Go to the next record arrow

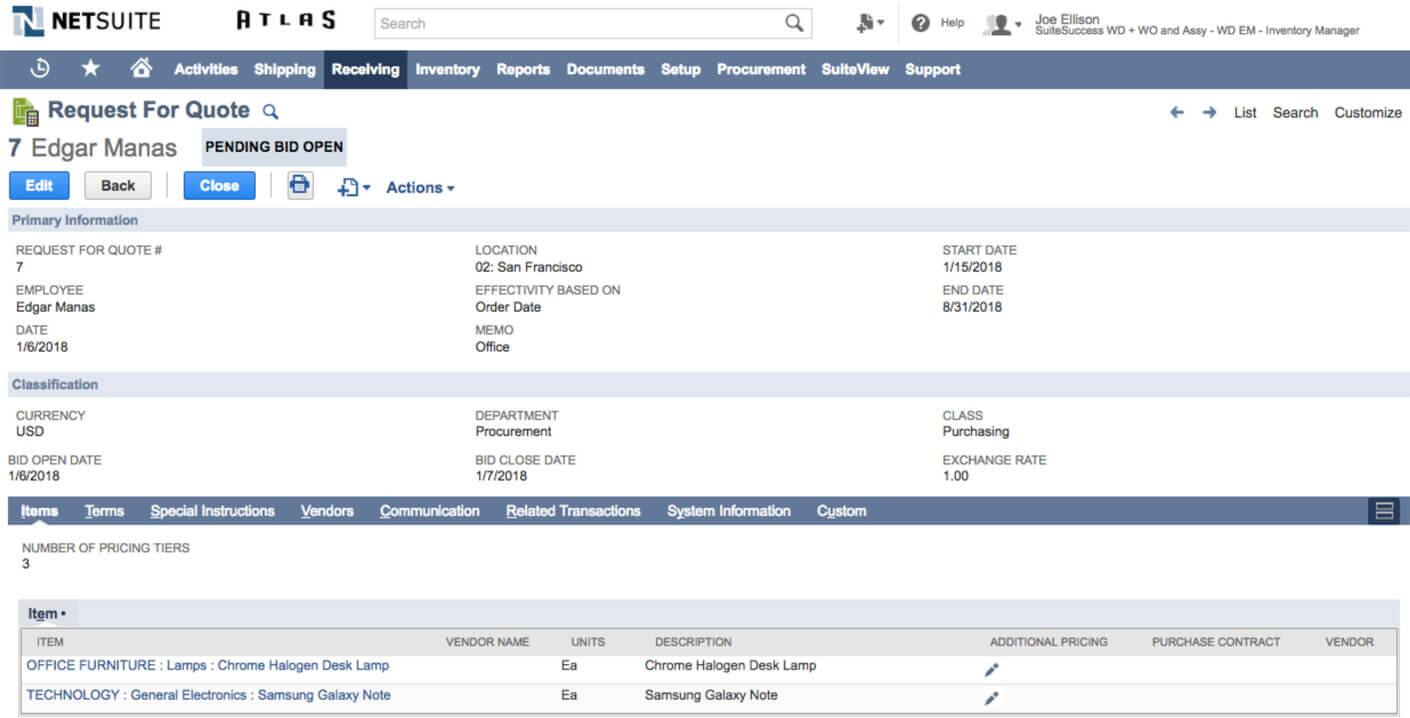click(x=1209, y=112)
